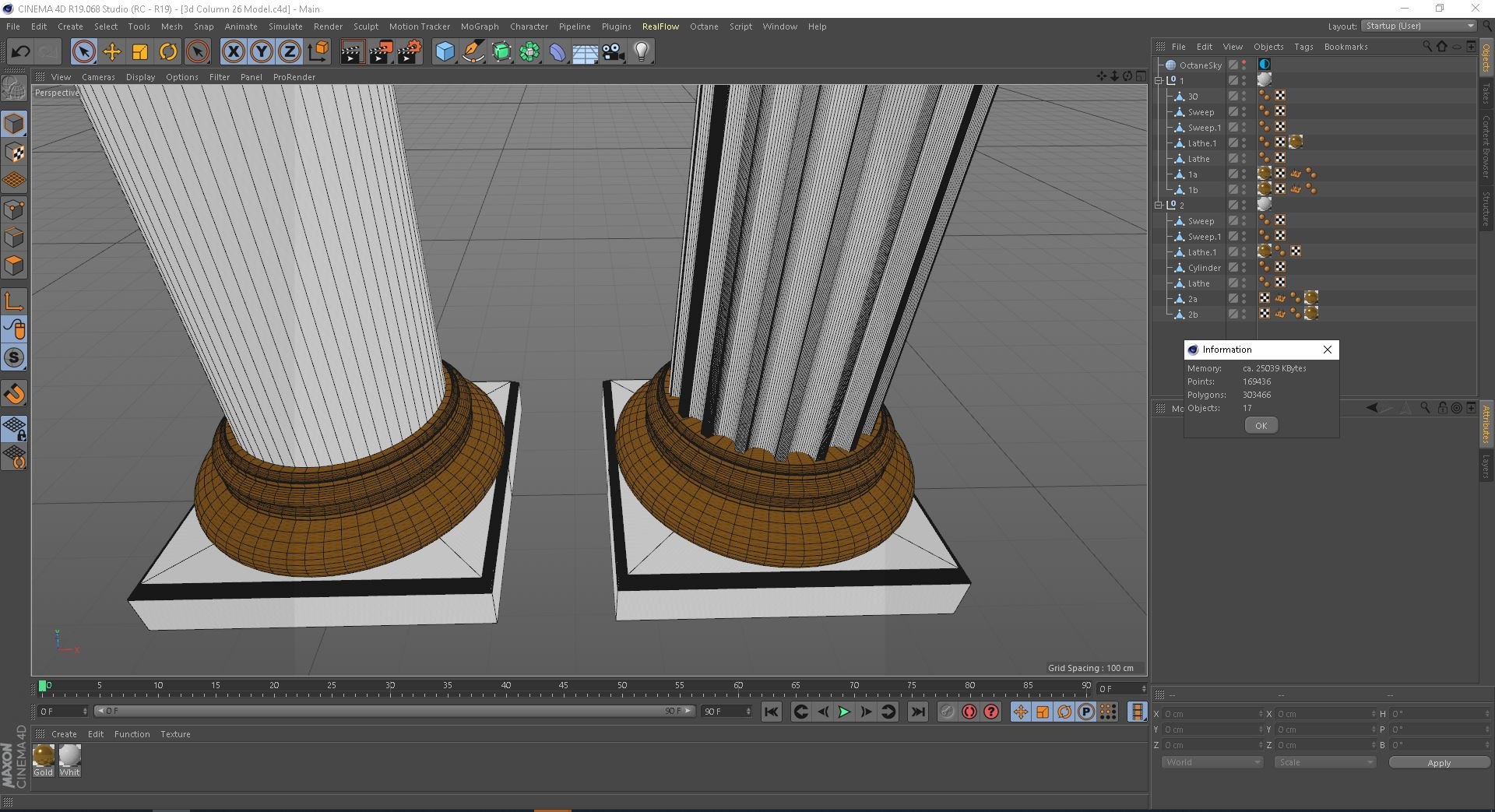
Task: Select the Gold material swatch
Action: [44, 760]
